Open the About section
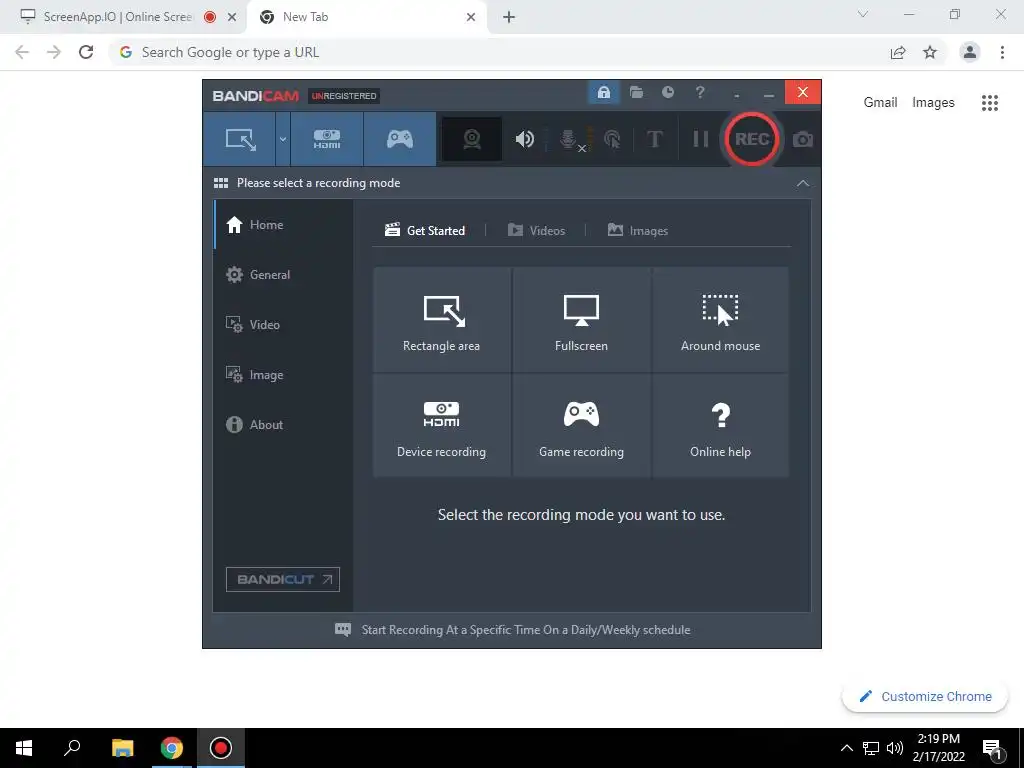 283,424
